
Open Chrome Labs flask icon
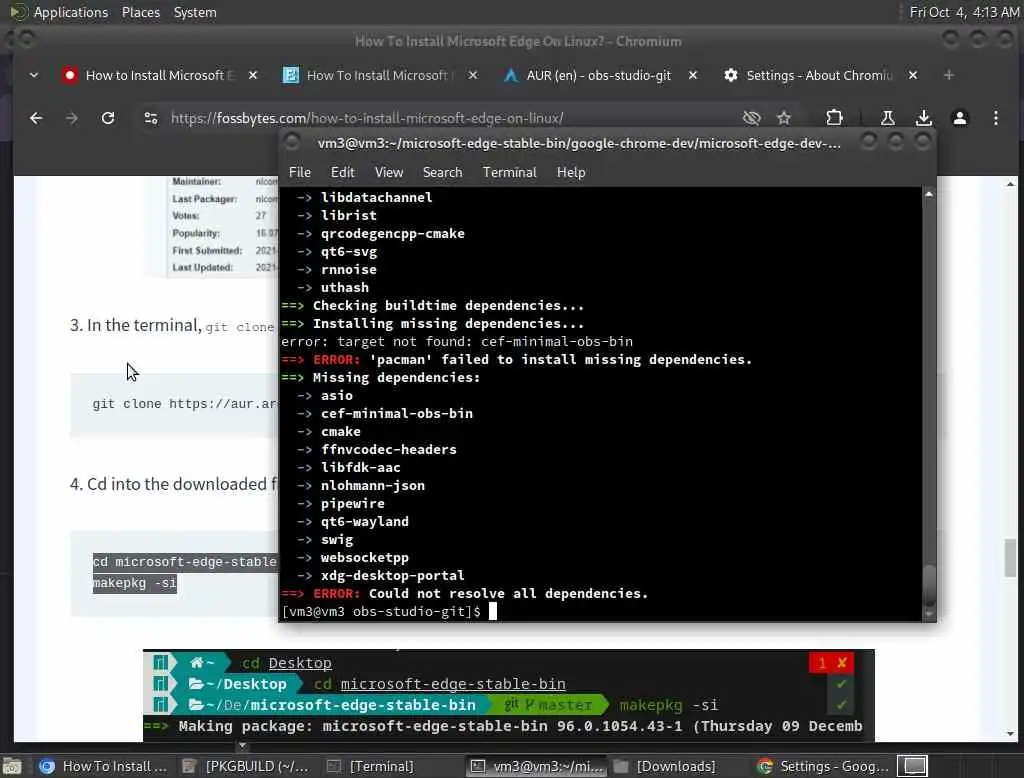[888, 118]
